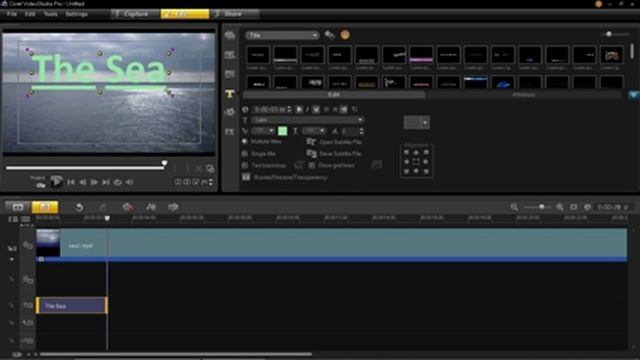640x360 pixels.
Task: Toggle underline text formatting
Action: 316,109
